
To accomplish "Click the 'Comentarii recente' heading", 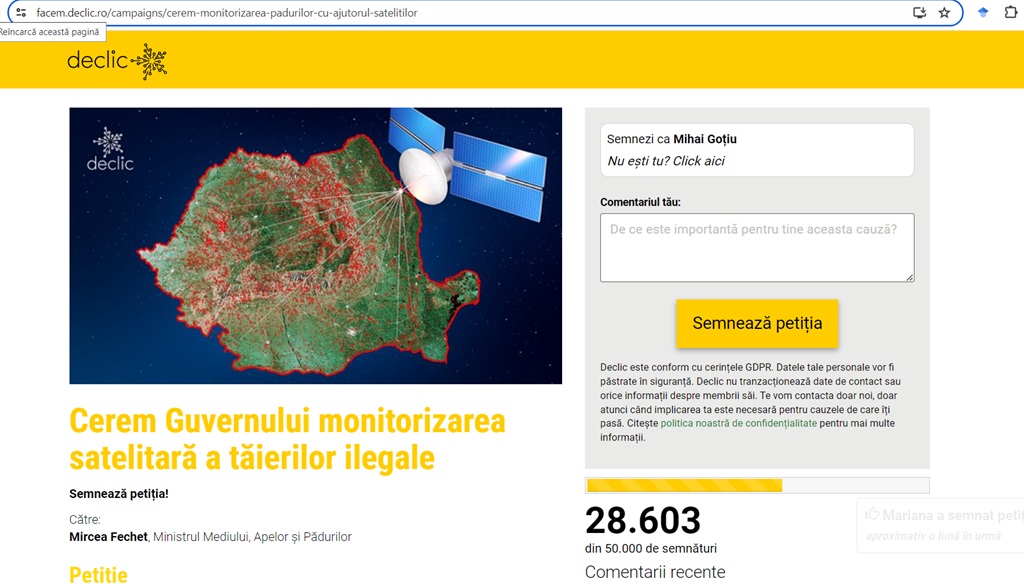I will [655, 572].
